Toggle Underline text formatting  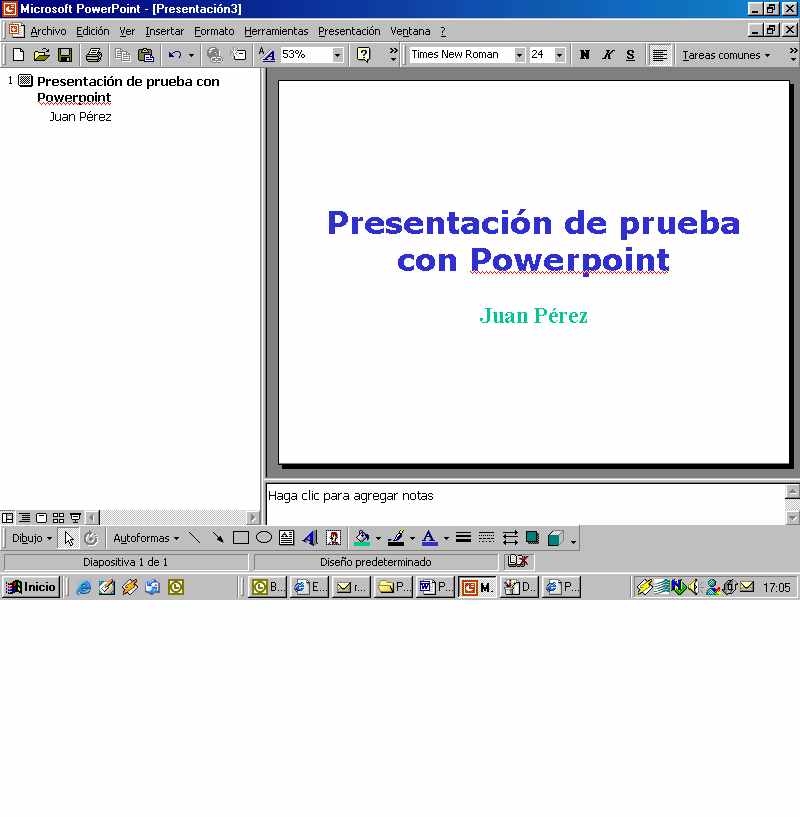[x=630, y=55]
